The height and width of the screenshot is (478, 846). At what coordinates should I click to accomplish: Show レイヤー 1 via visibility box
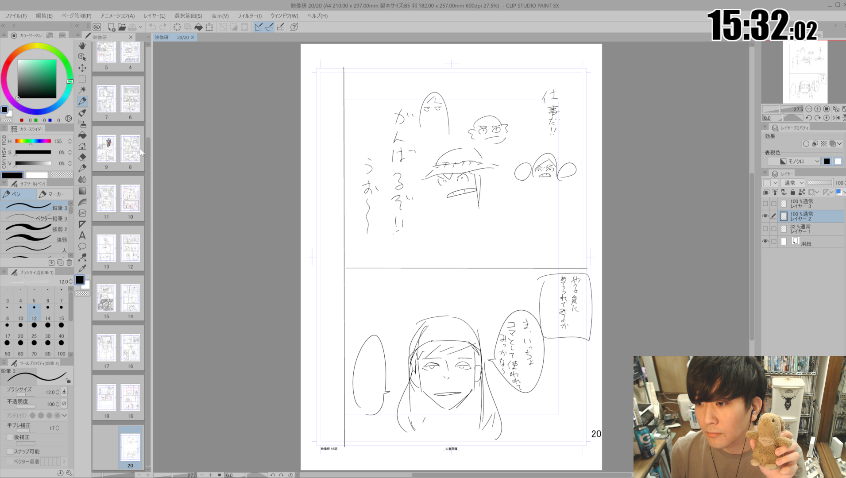click(765, 229)
